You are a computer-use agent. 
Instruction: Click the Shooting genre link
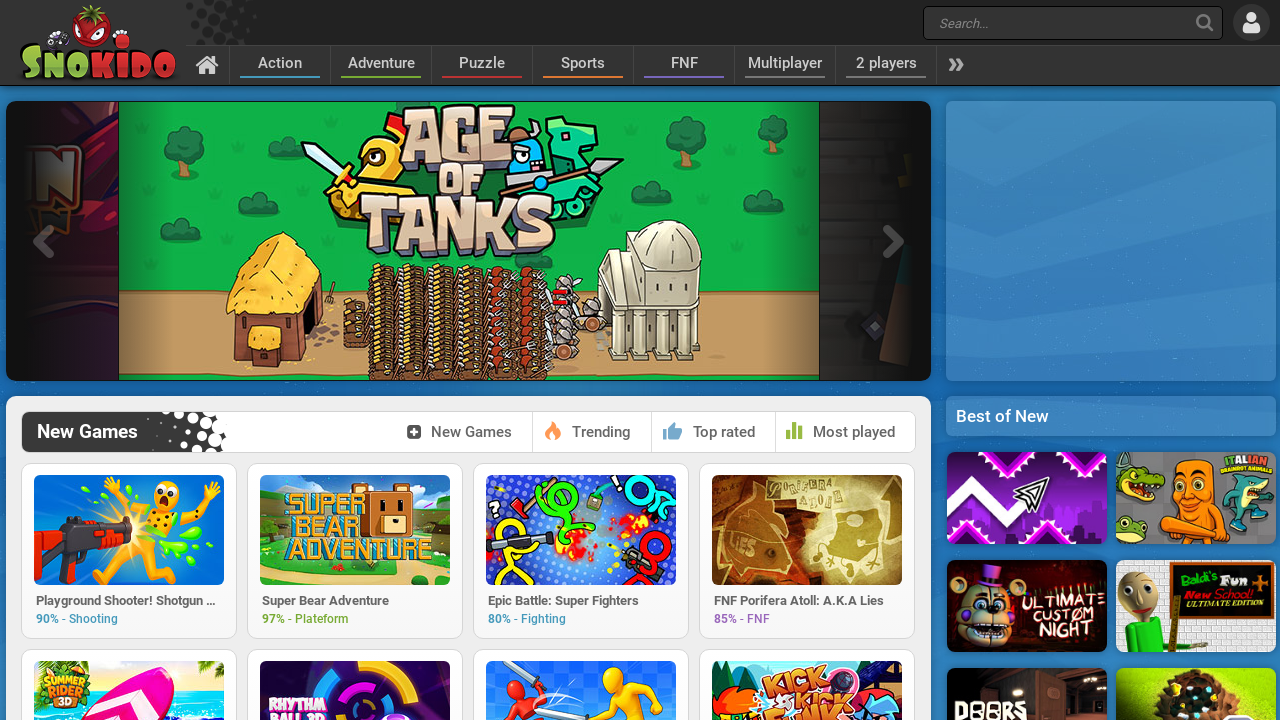pos(93,619)
